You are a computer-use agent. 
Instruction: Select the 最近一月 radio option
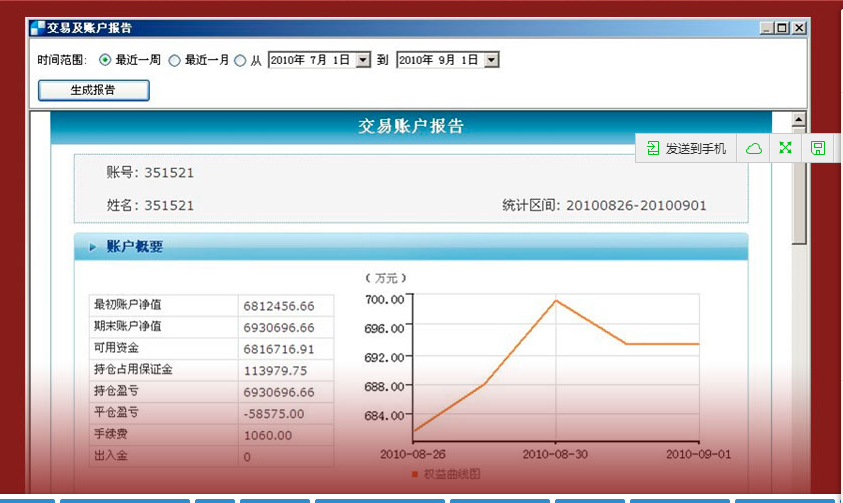coord(174,60)
